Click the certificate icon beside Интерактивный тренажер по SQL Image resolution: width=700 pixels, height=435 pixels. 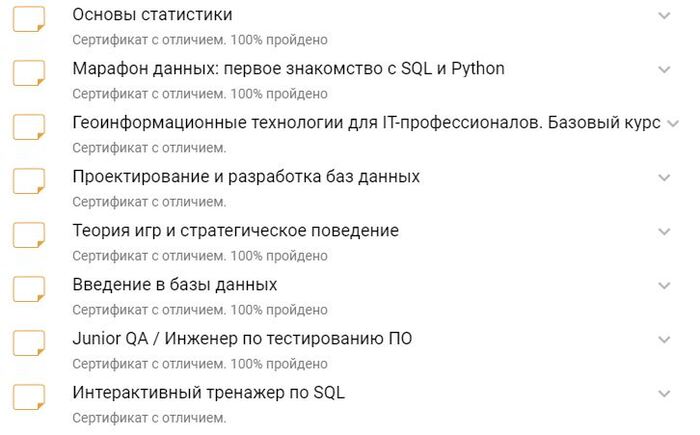(x=29, y=398)
